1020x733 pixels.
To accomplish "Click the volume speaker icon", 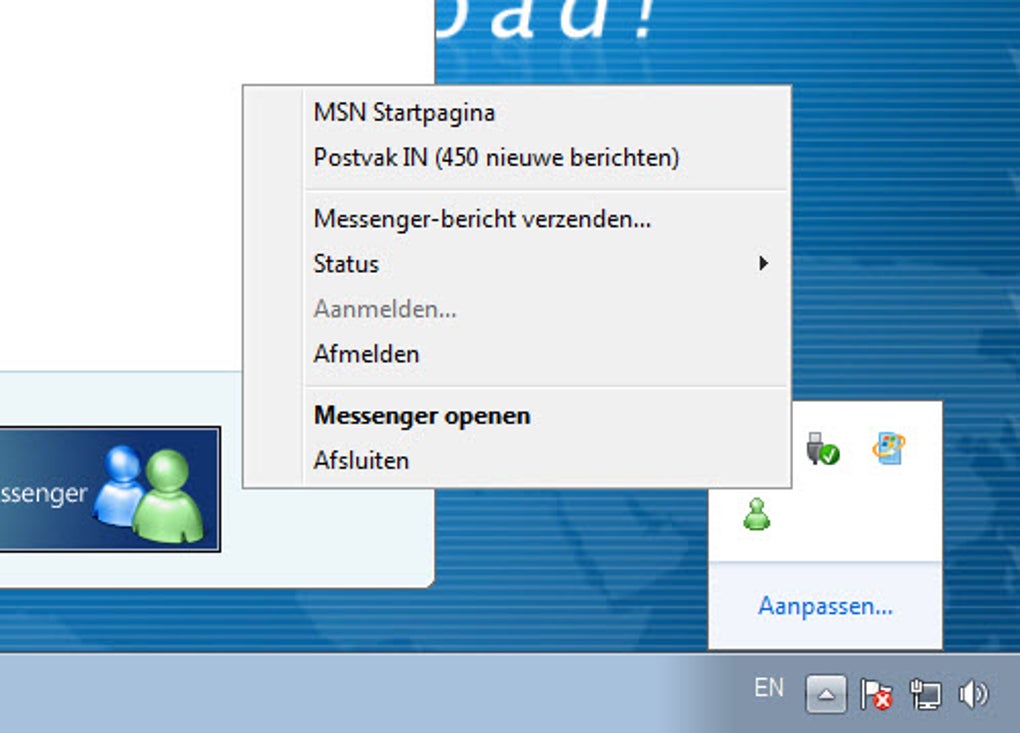I will click(x=974, y=694).
